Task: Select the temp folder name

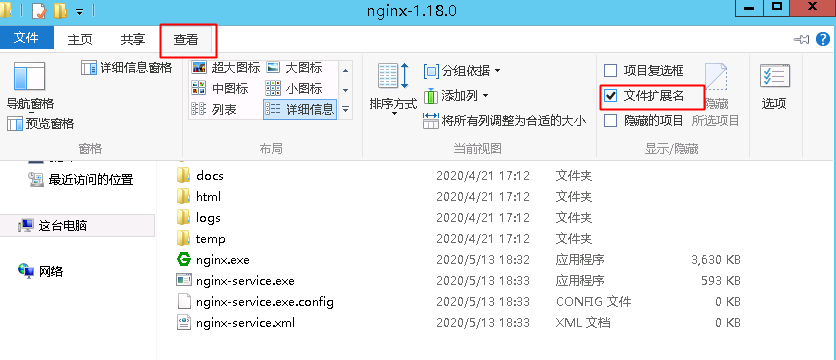Action: pyautogui.click(x=211, y=239)
